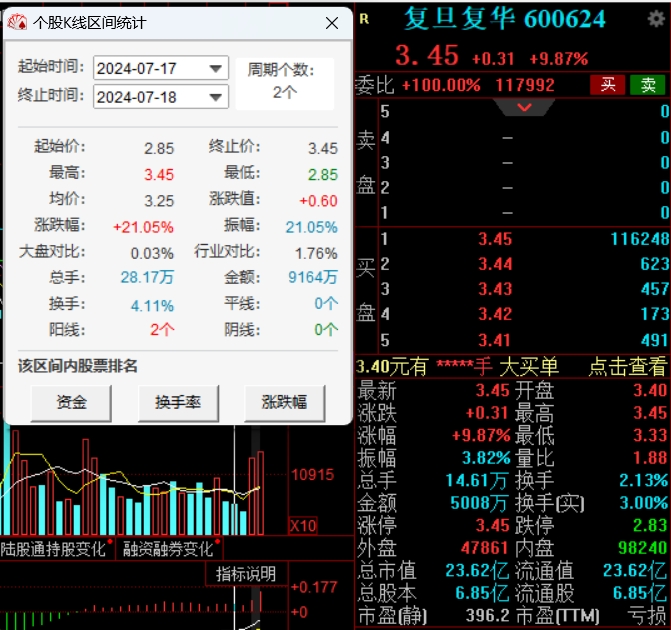This screenshot has height=630, width=671.
Task: Click the indicator axis value +0.177
Action: tap(314, 587)
